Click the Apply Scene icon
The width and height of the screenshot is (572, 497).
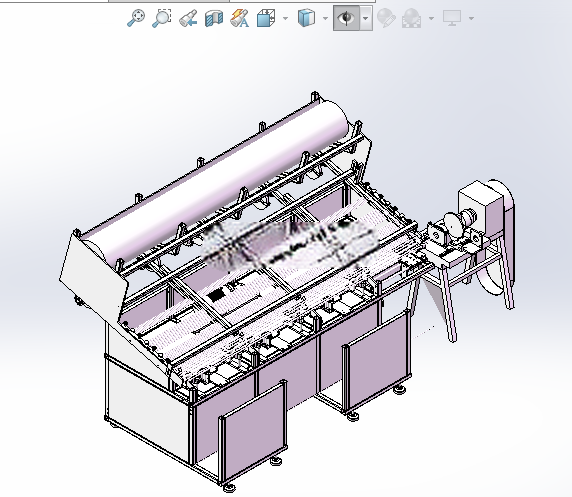click(411, 18)
